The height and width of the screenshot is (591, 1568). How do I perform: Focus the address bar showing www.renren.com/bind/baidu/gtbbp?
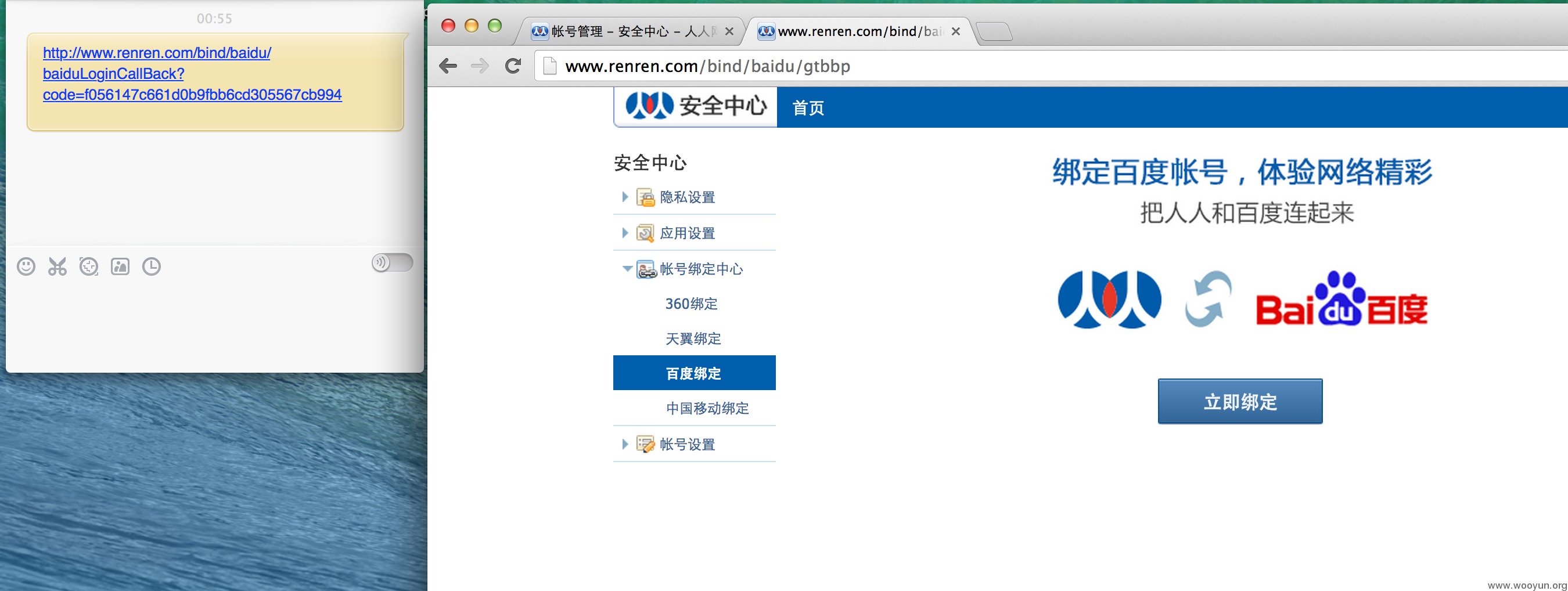point(1051,66)
